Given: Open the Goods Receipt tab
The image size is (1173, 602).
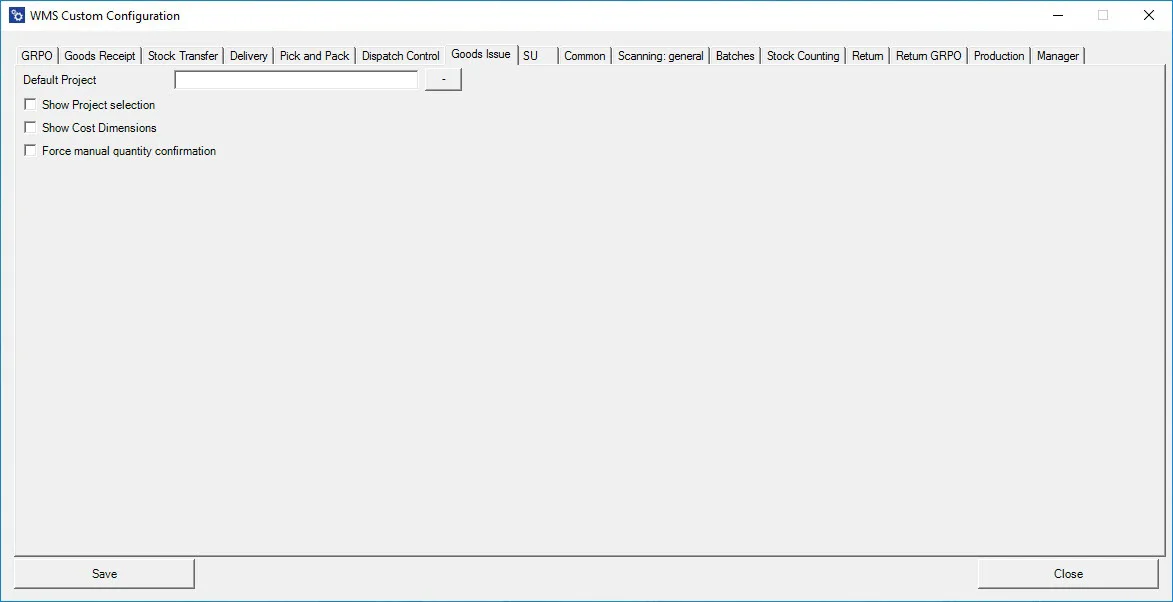Looking at the screenshot, I should tap(100, 56).
